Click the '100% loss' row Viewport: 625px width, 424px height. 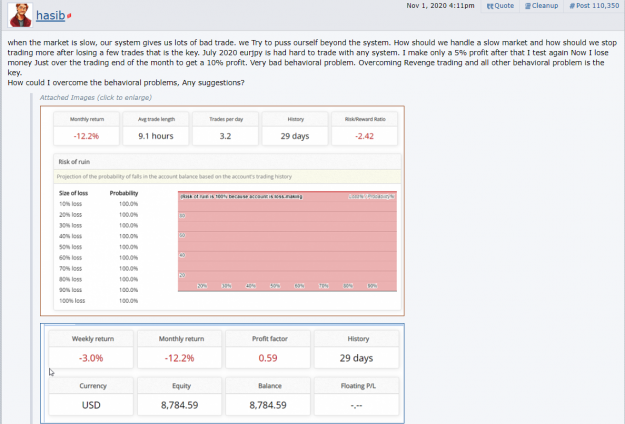98,300
